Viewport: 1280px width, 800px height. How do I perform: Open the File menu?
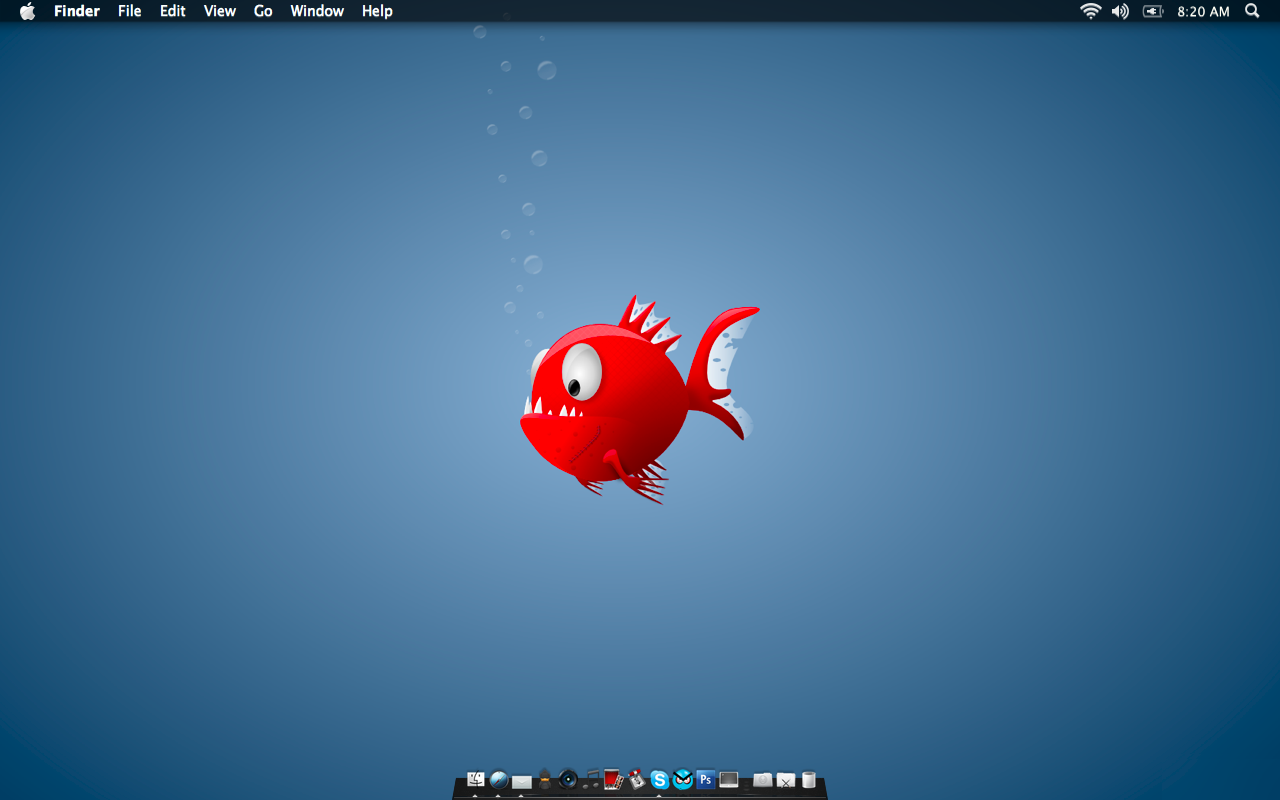coord(130,11)
